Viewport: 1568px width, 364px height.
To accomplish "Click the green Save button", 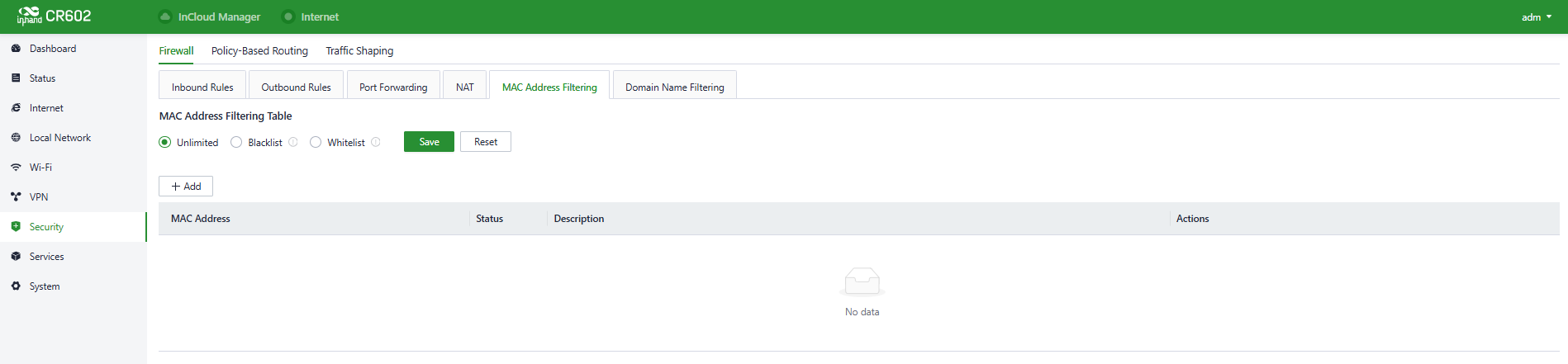I will pyautogui.click(x=429, y=142).
